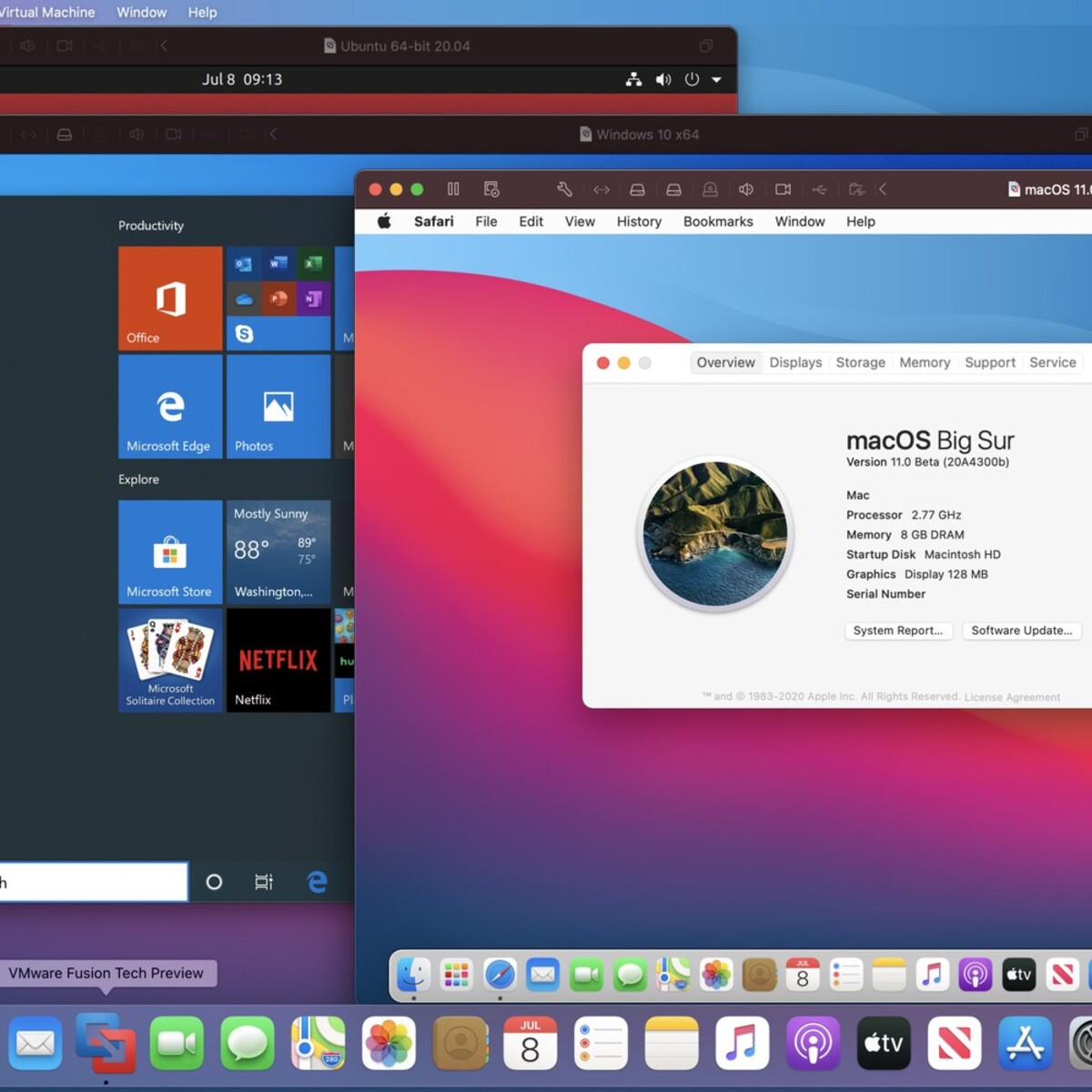Click user/camera device icon in macOS VM toolbar
Screen dimensions: 1092x1092
(710, 189)
